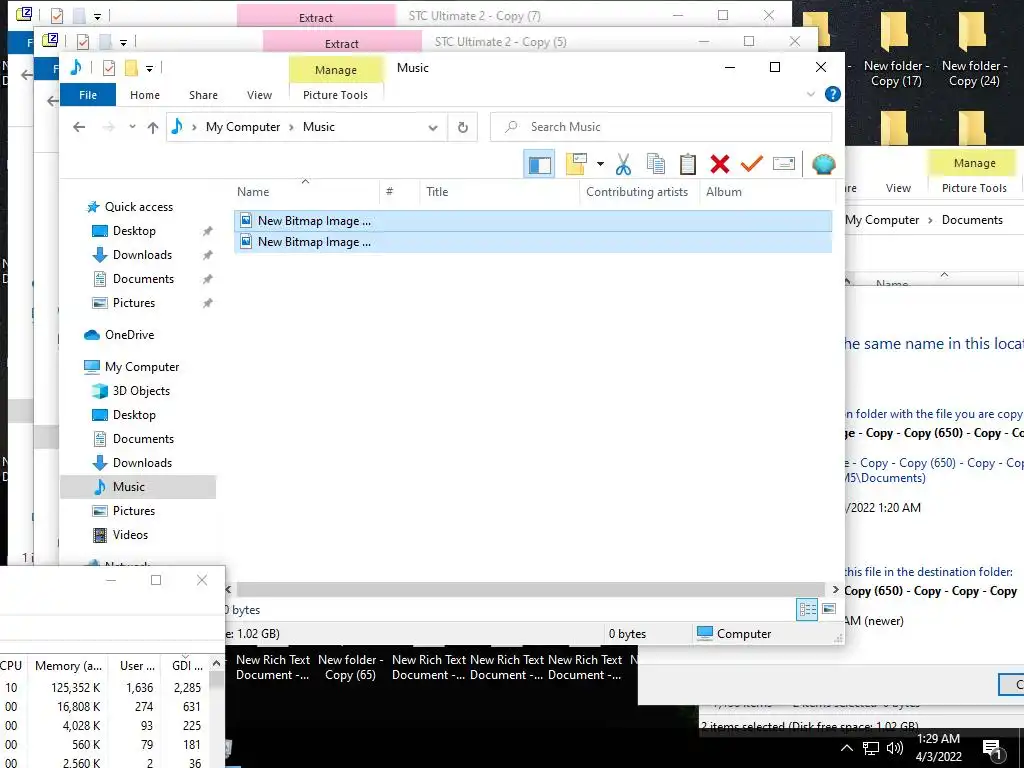Open Documents under My Computer
Viewport: 1024px width, 768px height.
click(143, 439)
